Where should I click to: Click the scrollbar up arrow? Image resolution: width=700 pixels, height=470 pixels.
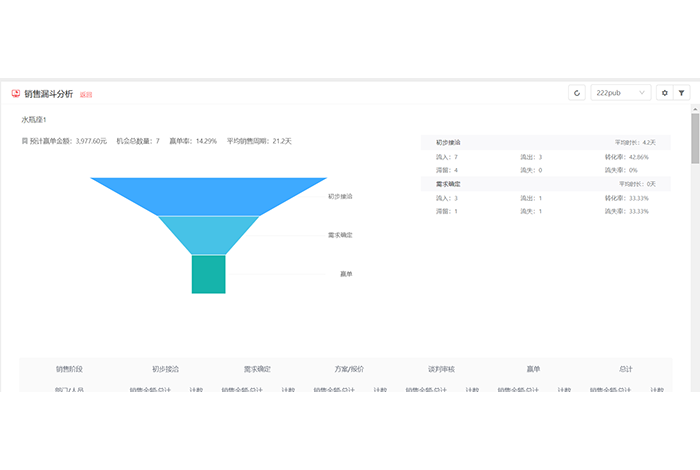click(695, 109)
